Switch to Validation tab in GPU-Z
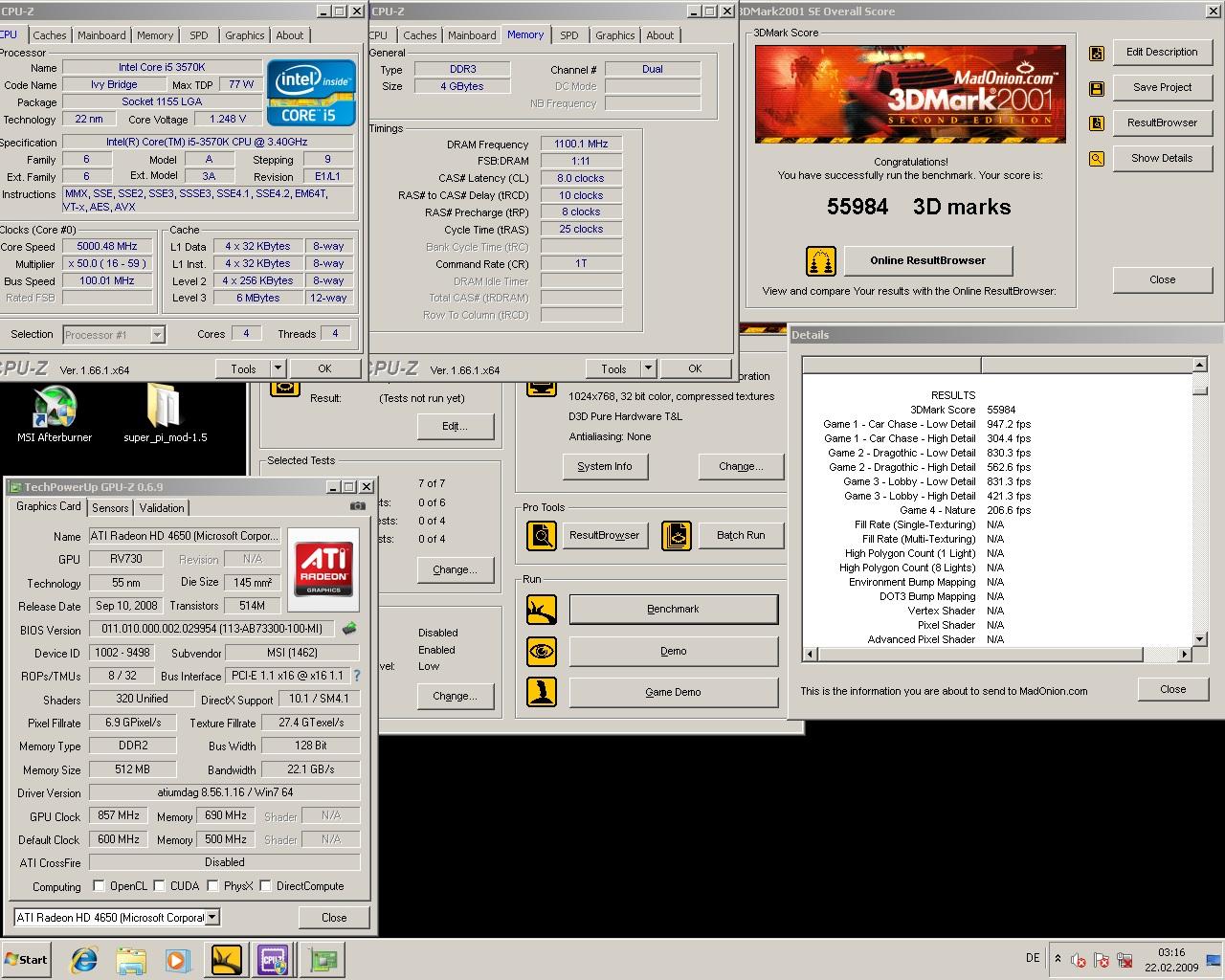 click(x=162, y=508)
